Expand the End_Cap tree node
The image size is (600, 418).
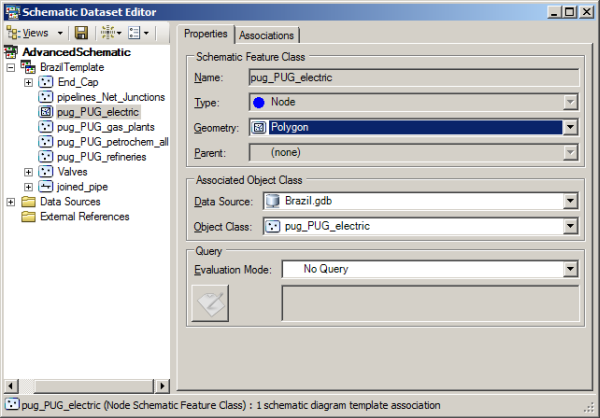pyautogui.click(x=28, y=82)
